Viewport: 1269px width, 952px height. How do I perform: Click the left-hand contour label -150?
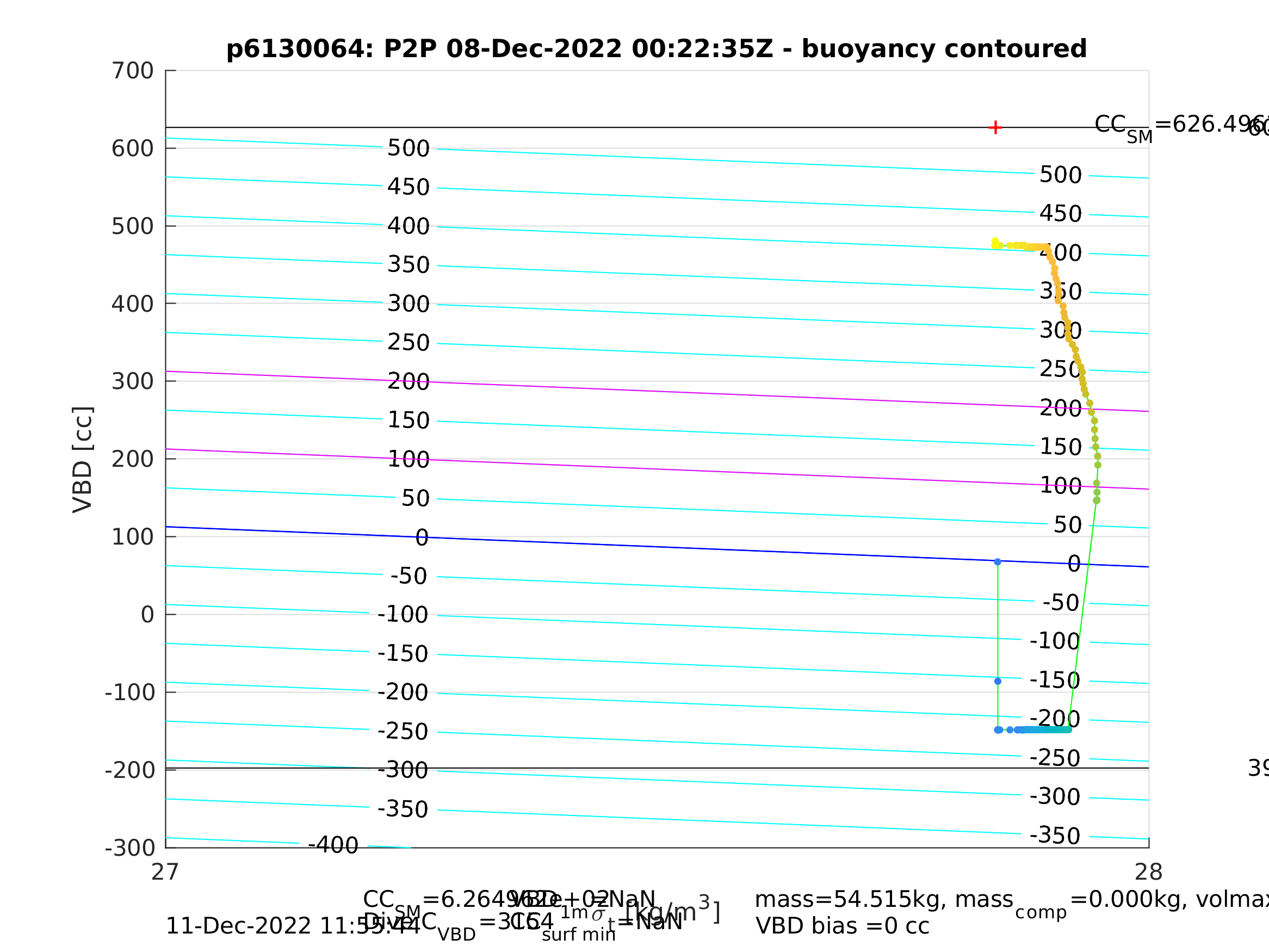pyautogui.click(x=403, y=654)
